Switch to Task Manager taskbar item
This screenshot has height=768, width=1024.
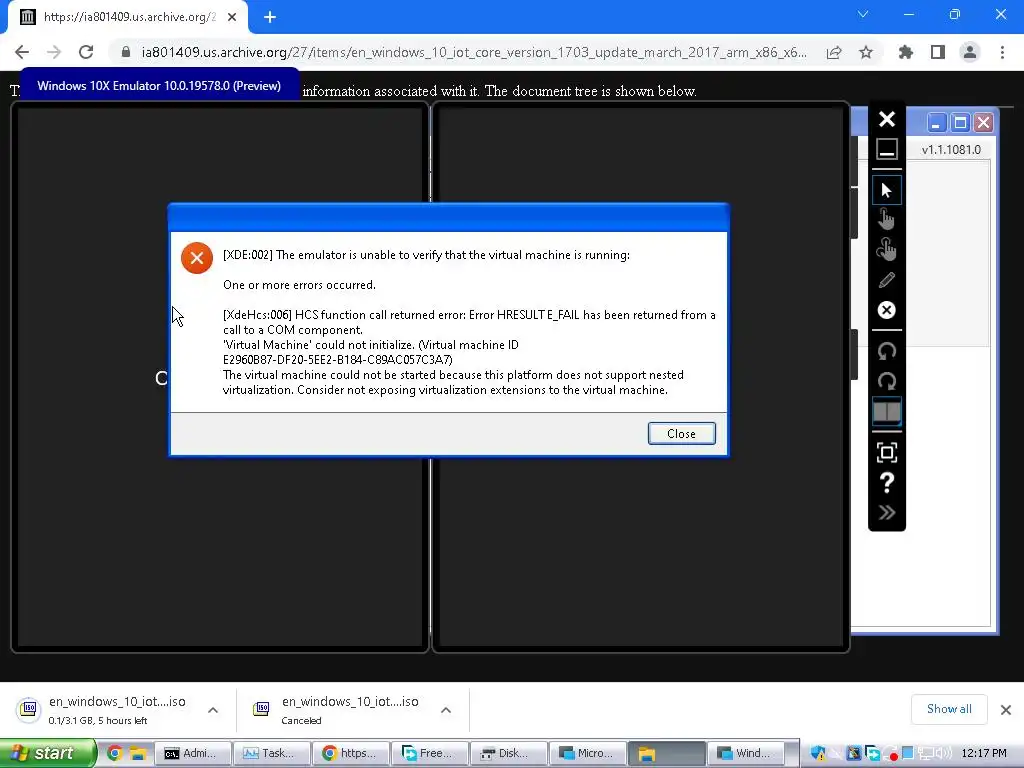pyautogui.click(x=271, y=754)
